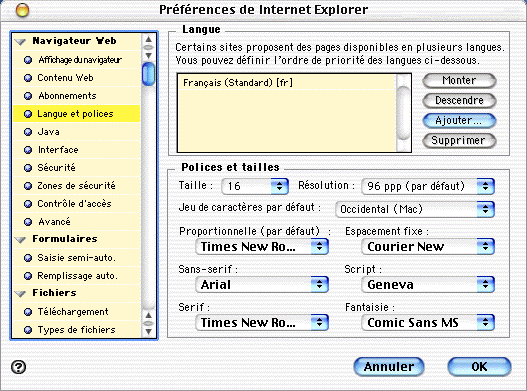Select Remplissage auto. in sidebar
The image size is (527, 391).
coord(77,276)
